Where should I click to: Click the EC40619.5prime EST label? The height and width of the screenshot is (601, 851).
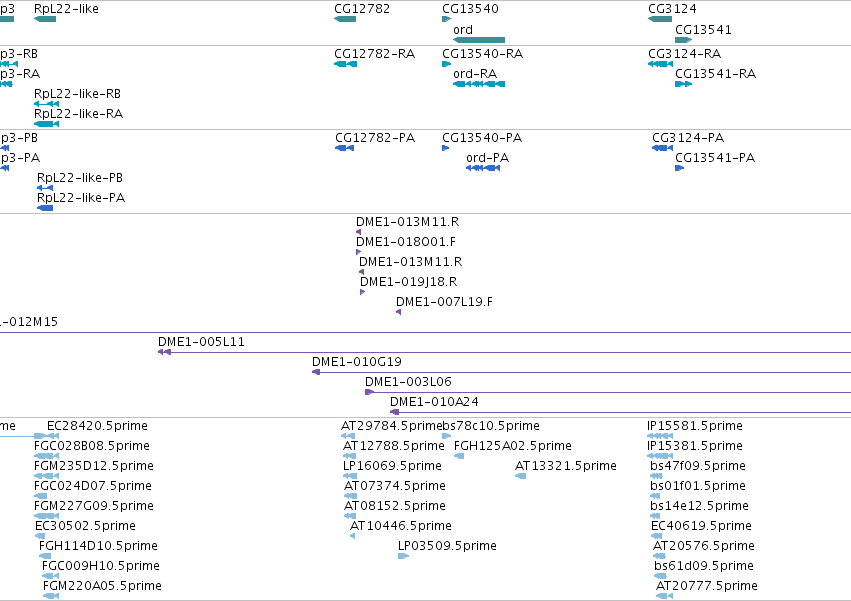(701, 526)
